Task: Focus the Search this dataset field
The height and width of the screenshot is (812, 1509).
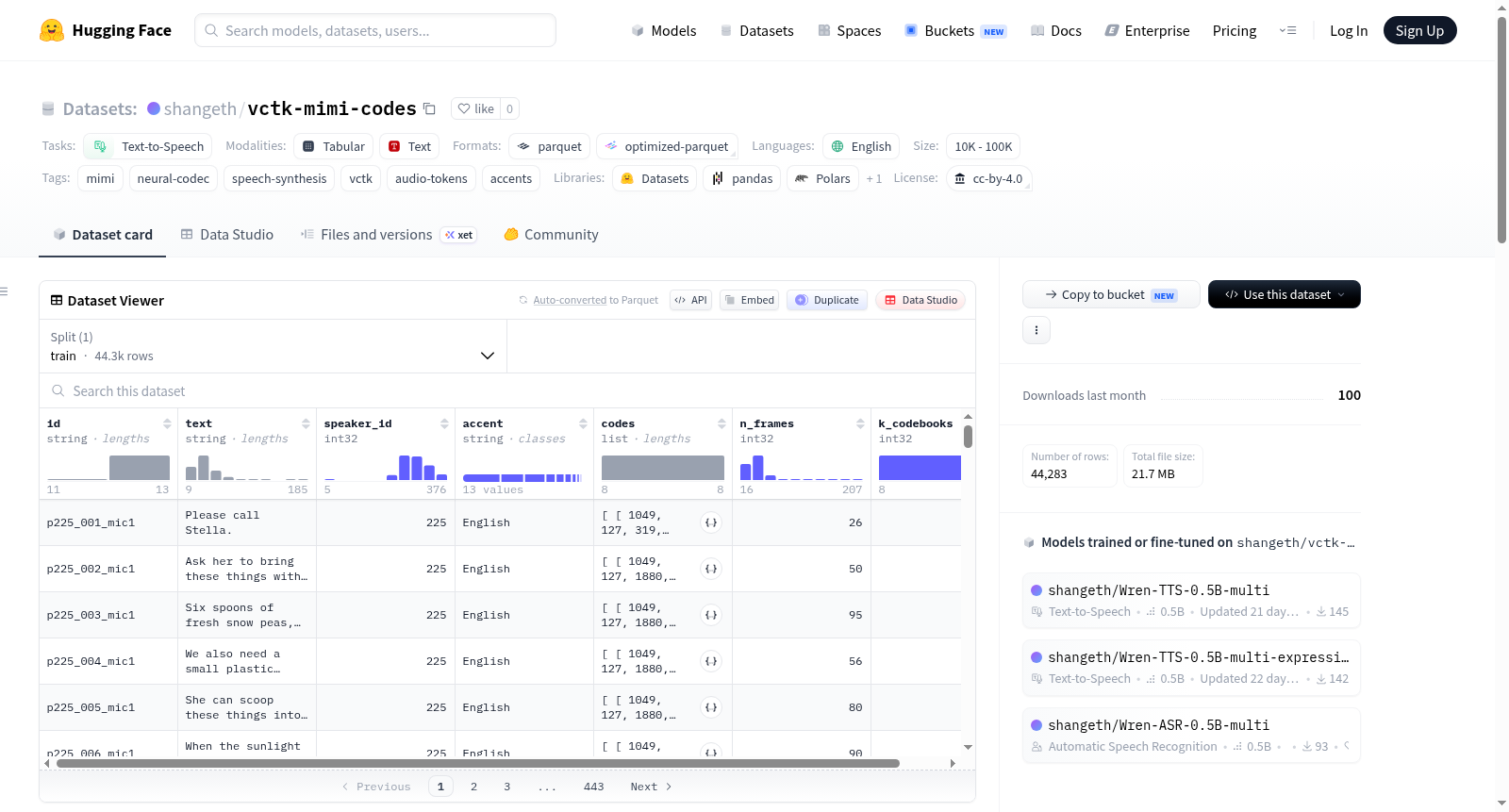Action: [507, 390]
